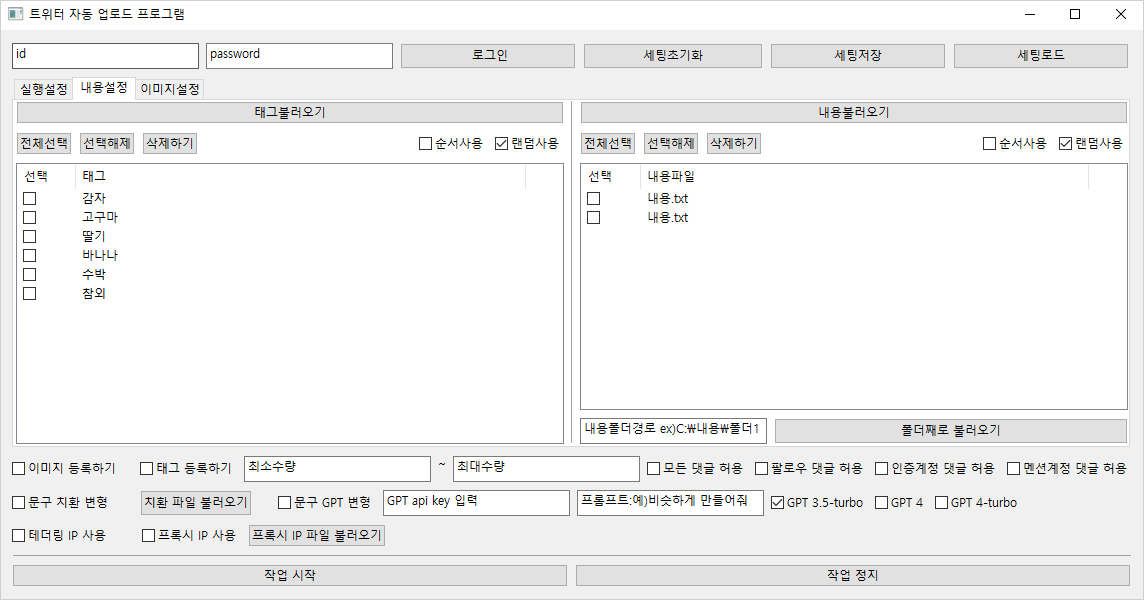The width and height of the screenshot is (1144, 600).
Task: Check the second 내용.txt checkbox
Action: (x=594, y=218)
